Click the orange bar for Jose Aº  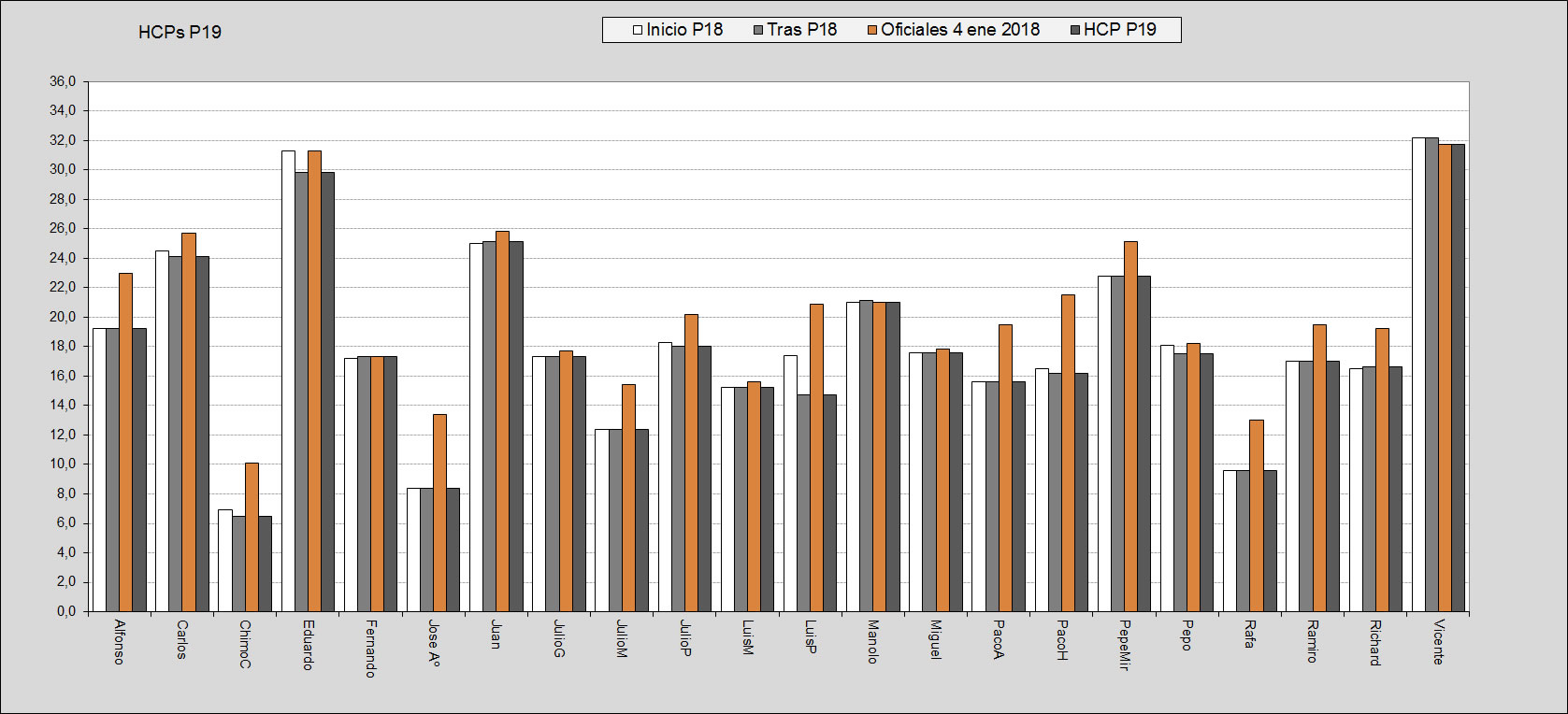[x=439, y=512]
